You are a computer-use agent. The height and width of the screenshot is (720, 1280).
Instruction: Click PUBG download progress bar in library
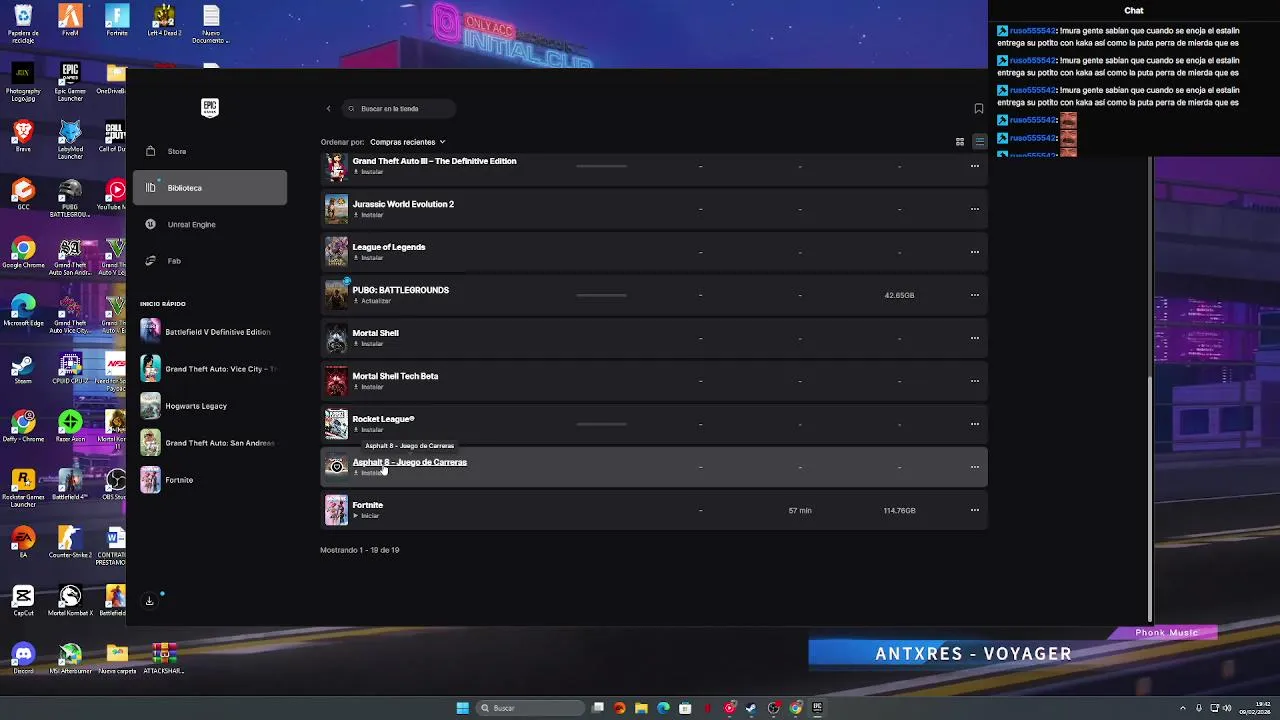[602, 295]
